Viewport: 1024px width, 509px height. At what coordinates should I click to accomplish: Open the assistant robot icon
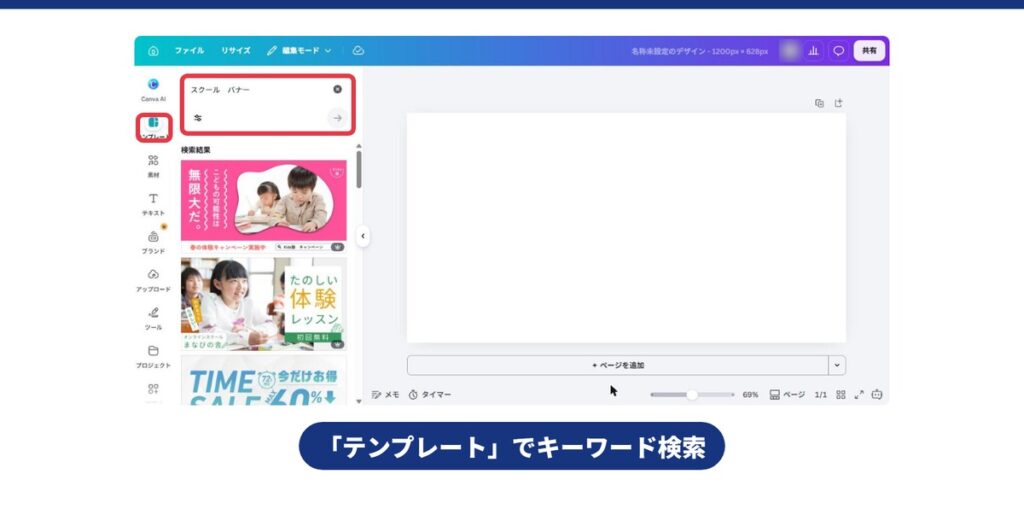tap(877, 395)
